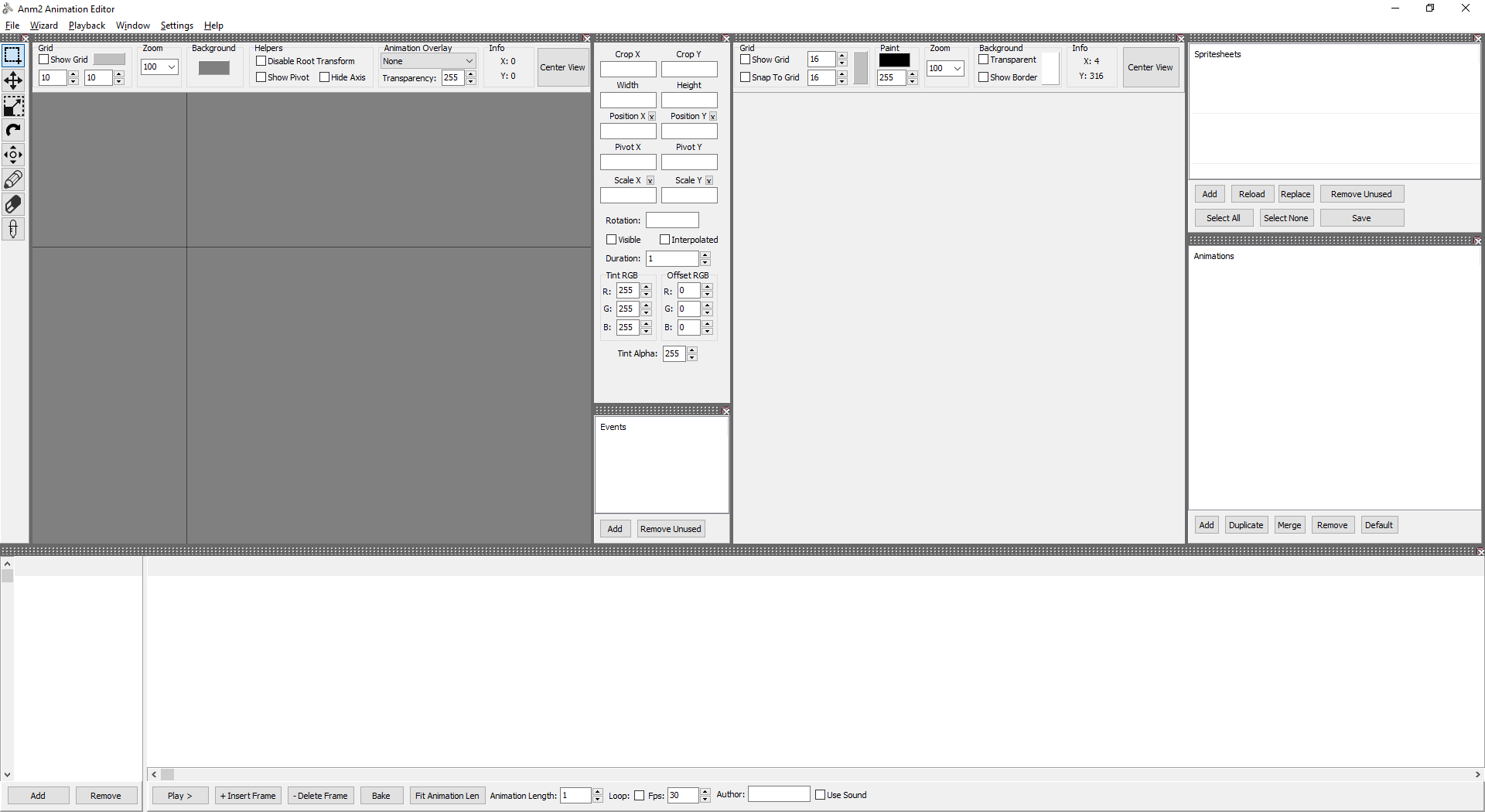Check Disable Root Transform
1485x812 pixels.
pyautogui.click(x=261, y=61)
